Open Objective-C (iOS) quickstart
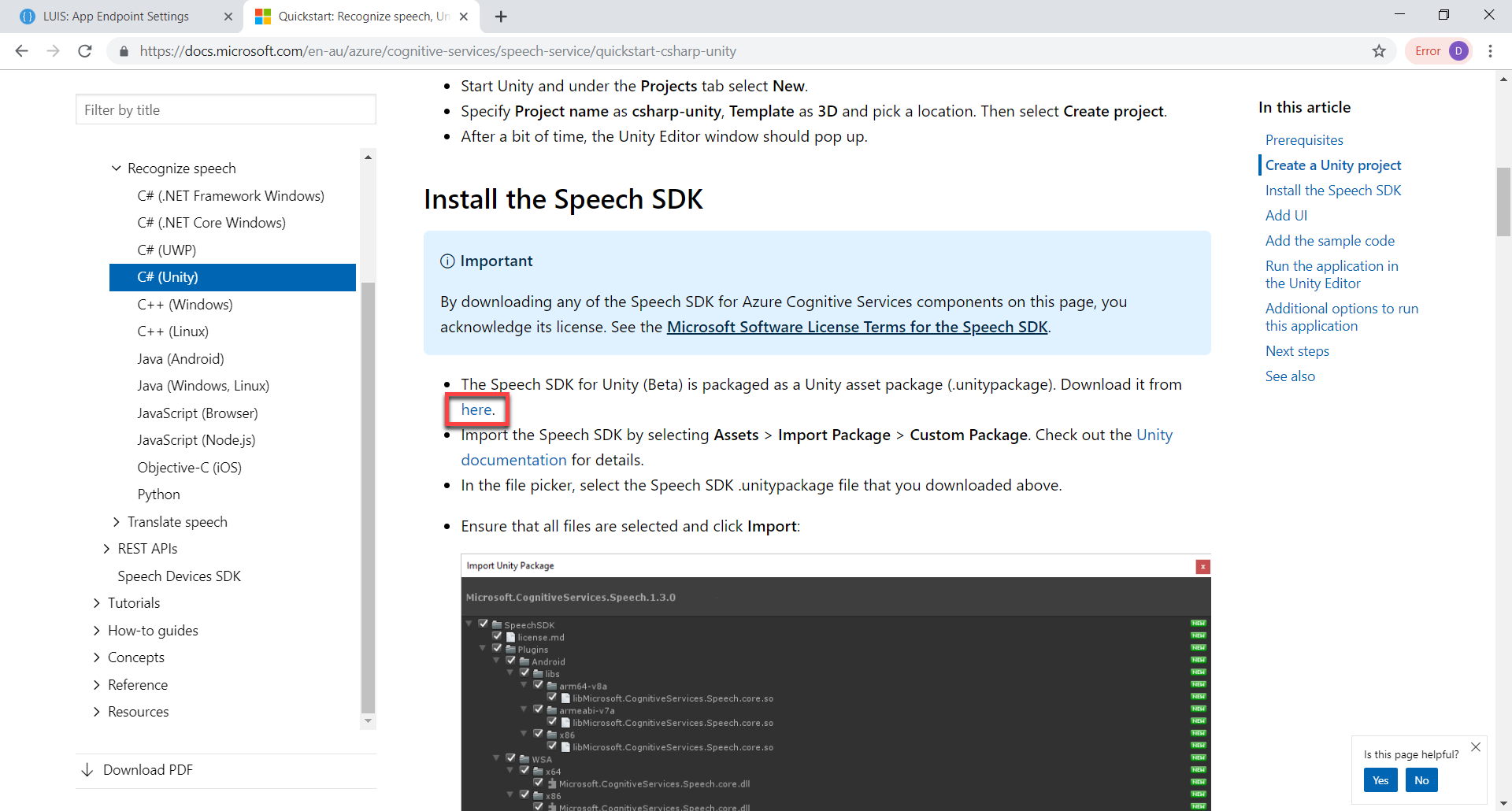 coord(190,468)
